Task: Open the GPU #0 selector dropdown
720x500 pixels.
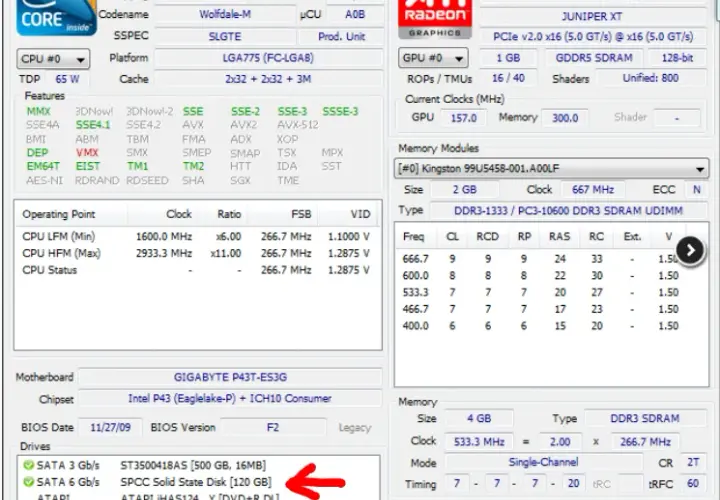Action: 433,58
